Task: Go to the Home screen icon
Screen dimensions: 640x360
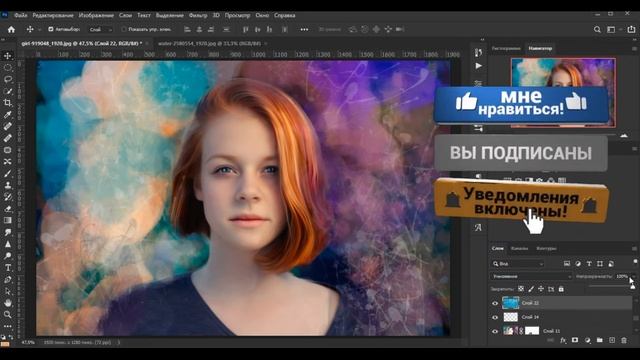Action: 11,29
